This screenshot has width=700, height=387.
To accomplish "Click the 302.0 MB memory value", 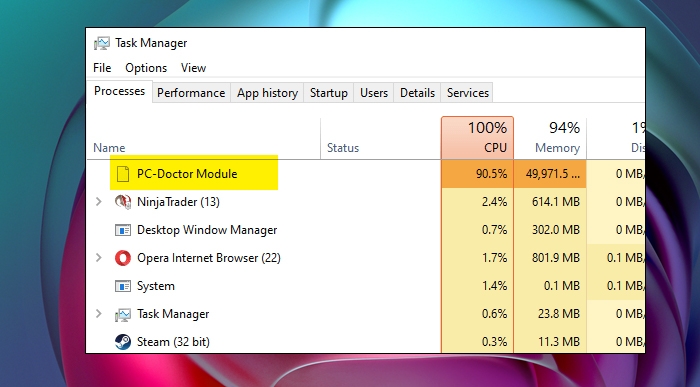I will 556,230.
